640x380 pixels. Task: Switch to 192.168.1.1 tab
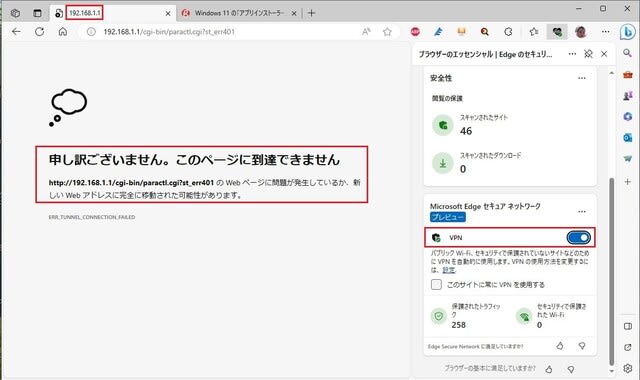point(113,13)
